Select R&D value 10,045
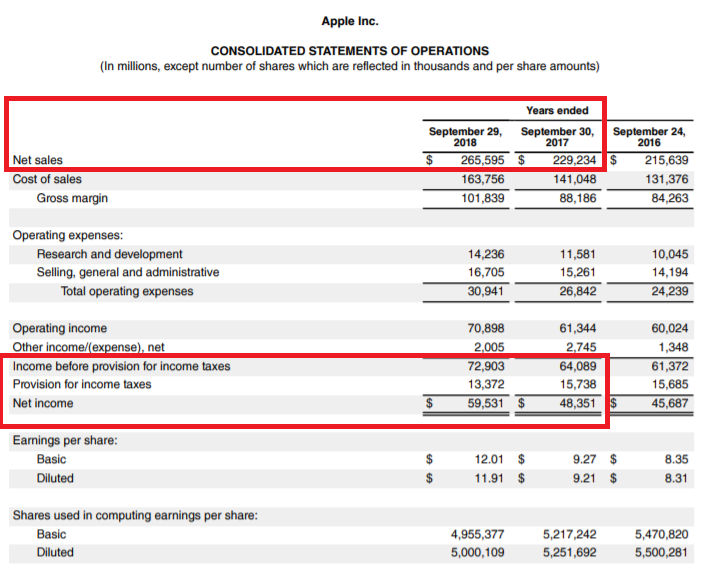 click(670, 254)
